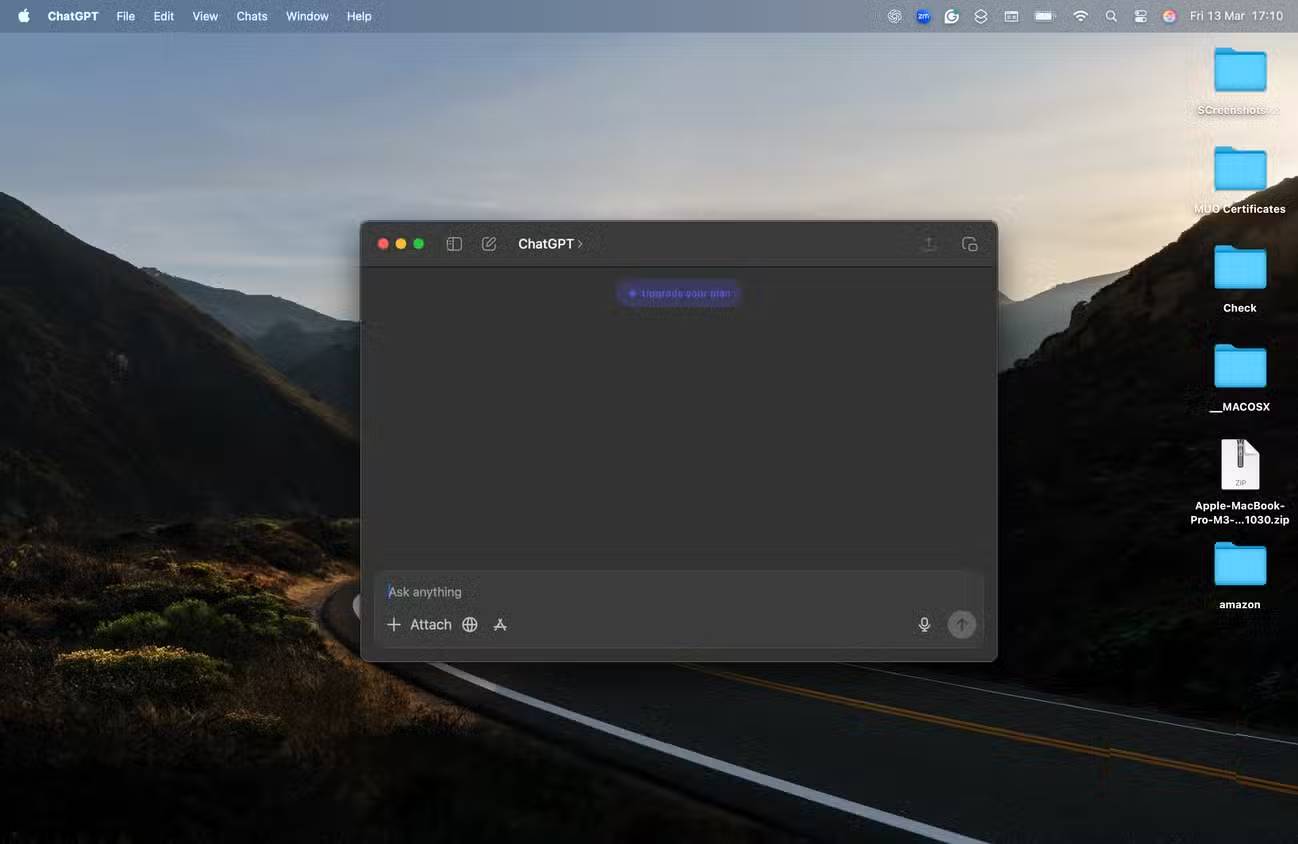Open the Wi-Fi status dropdown

[x=1081, y=16]
